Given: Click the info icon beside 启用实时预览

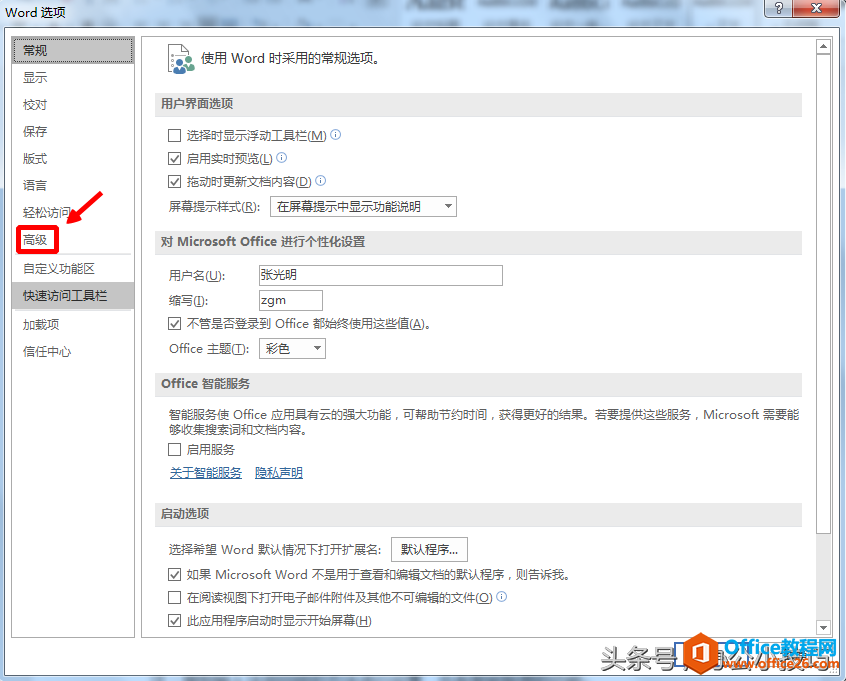Looking at the screenshot, I should tap(282, 158).
